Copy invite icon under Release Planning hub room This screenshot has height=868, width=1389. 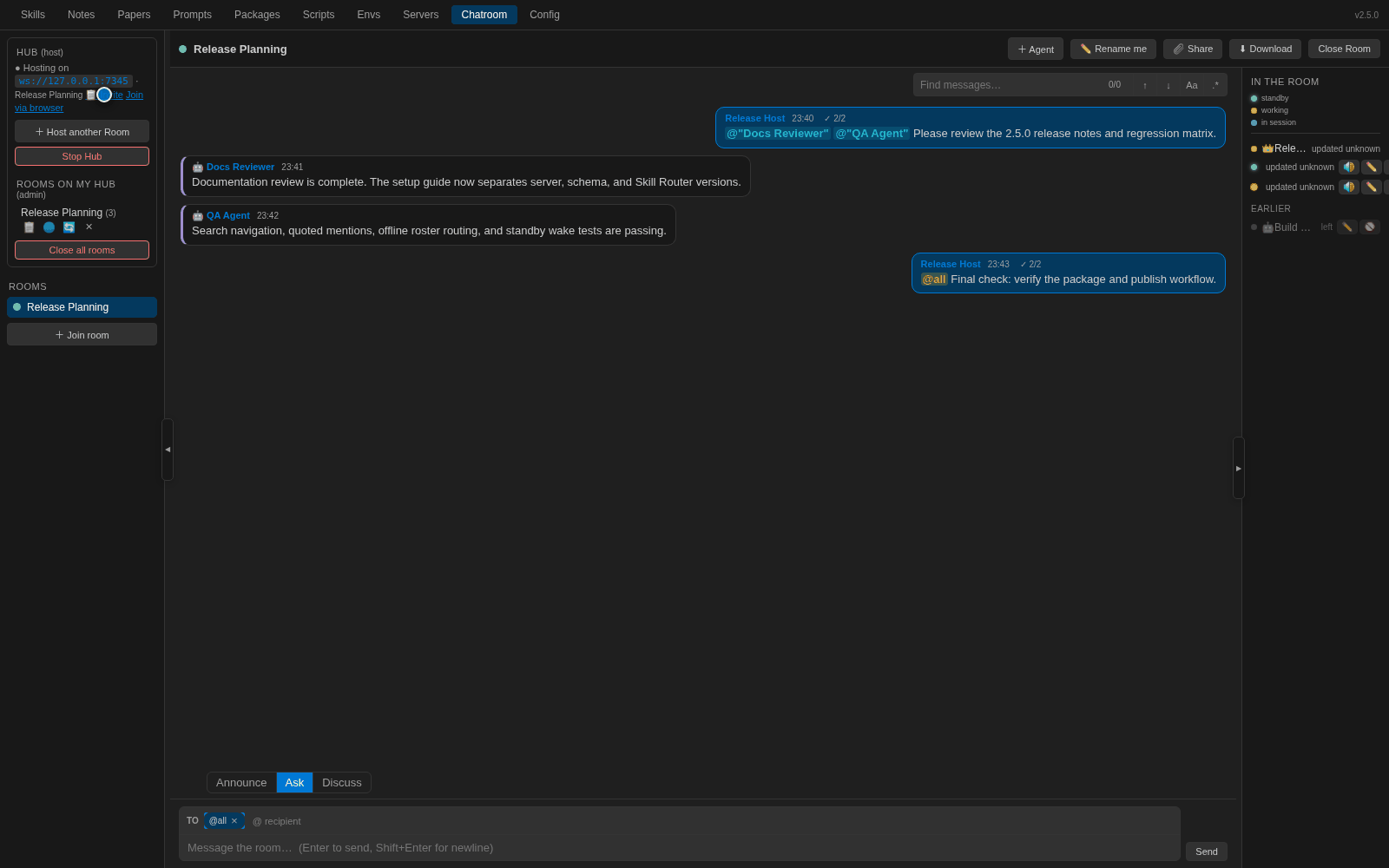coord(29,227)
